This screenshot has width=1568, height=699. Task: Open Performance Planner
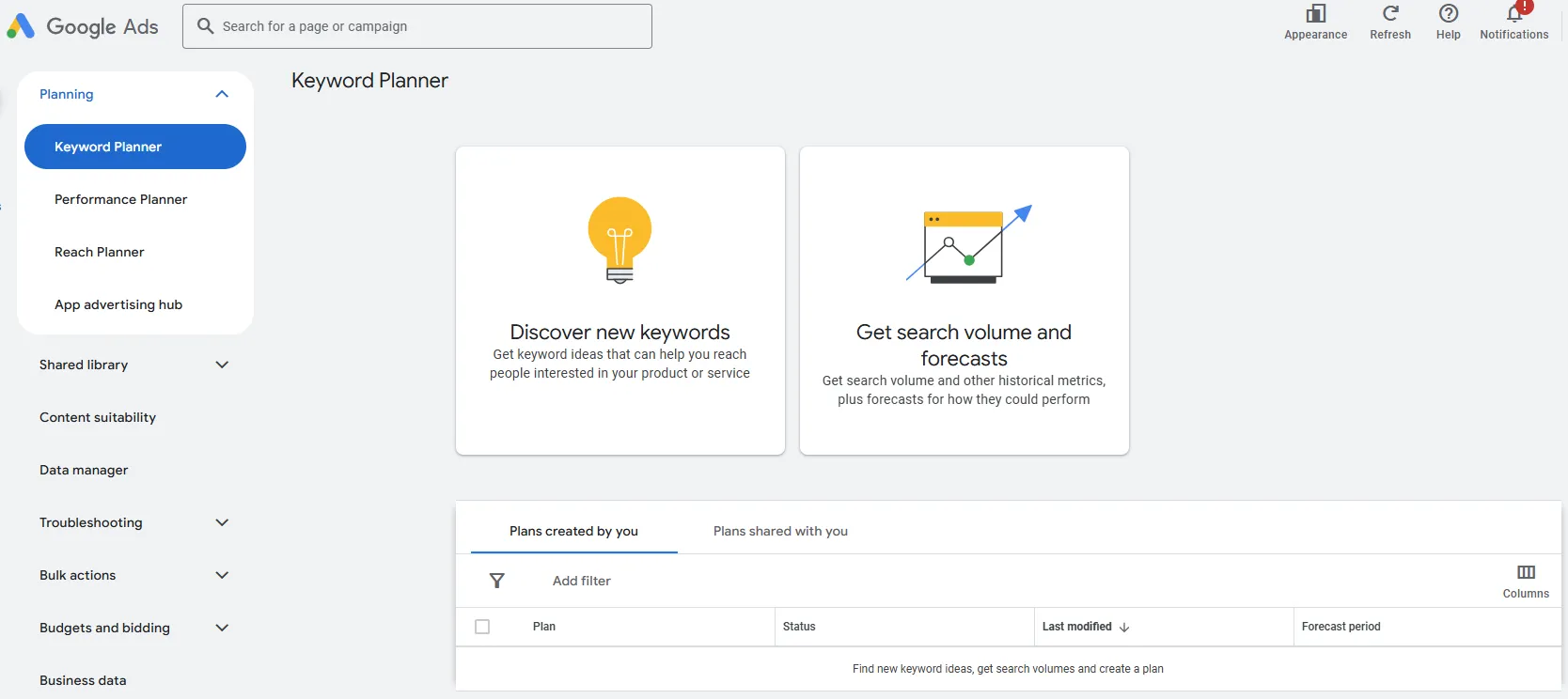click(120, 199)
